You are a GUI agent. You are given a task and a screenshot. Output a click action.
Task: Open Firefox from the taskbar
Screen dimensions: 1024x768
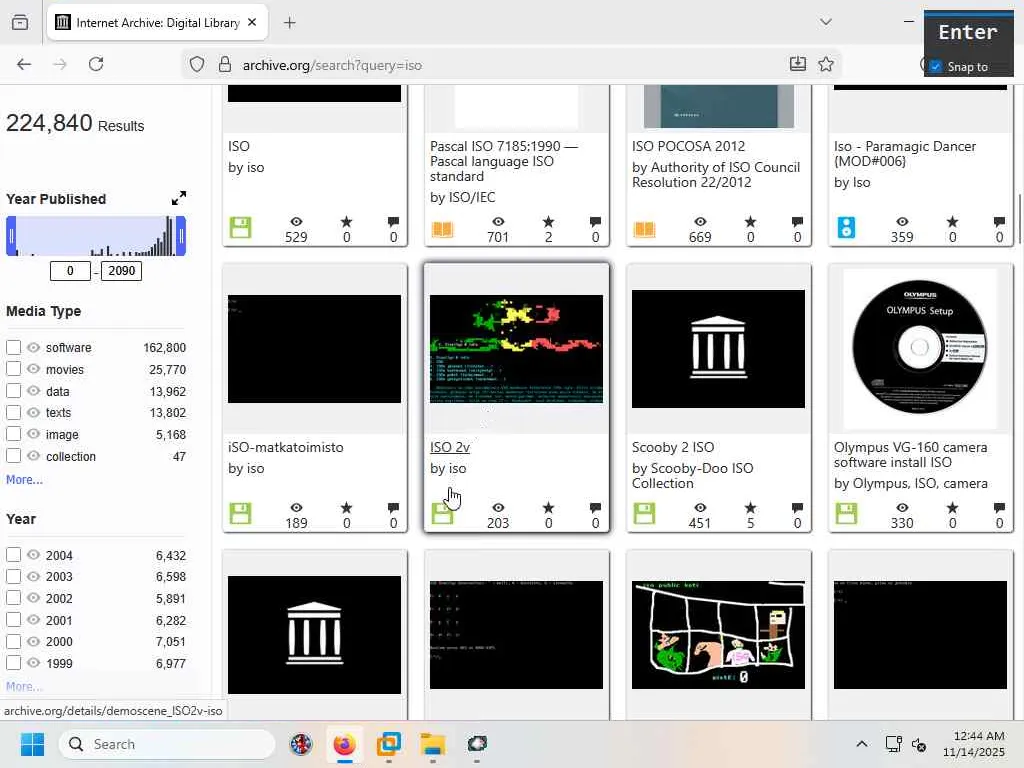point(344,744)
